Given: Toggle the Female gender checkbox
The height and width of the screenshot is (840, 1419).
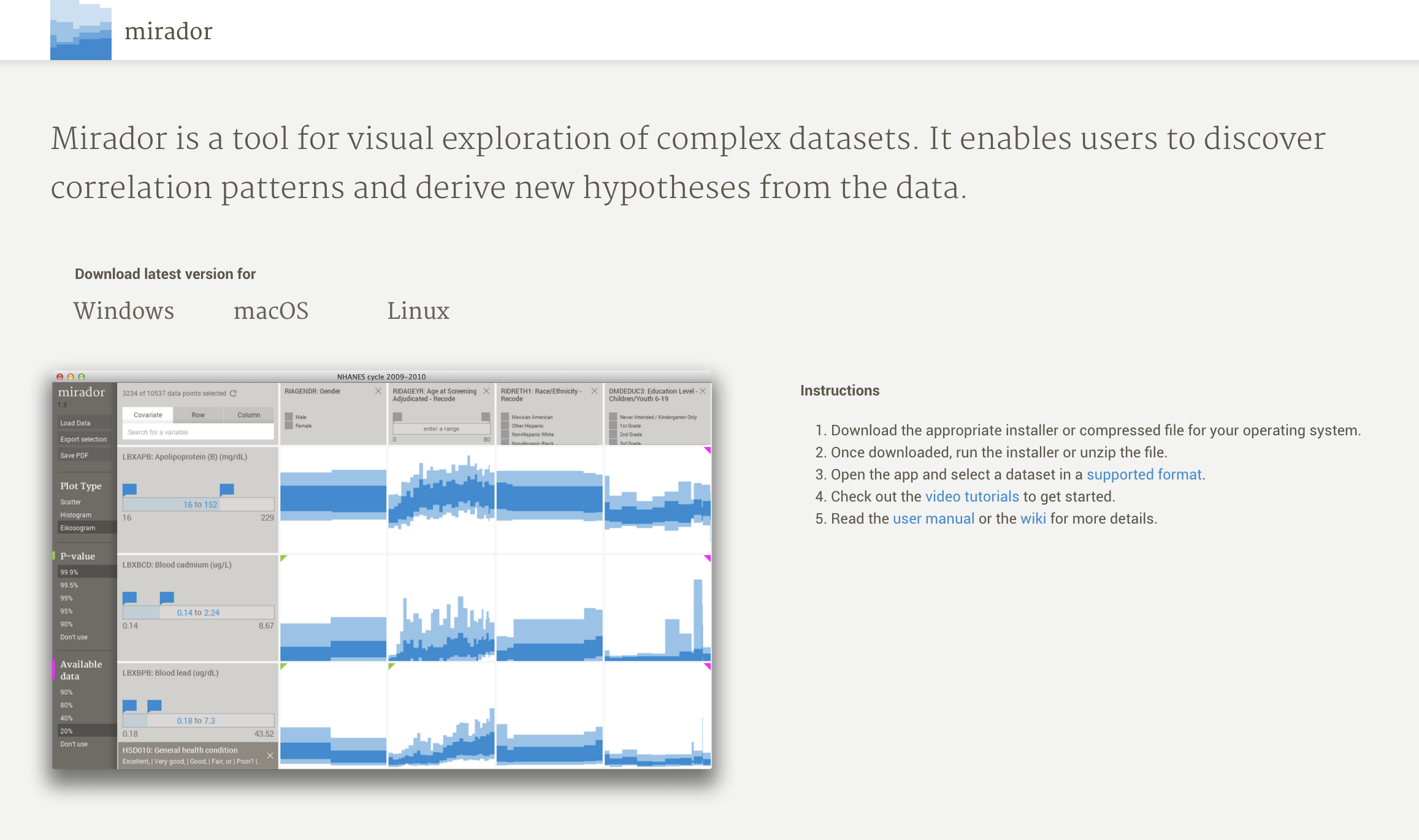Looking at the screenshot, I should pyautogui.click(x=289, y=426).
